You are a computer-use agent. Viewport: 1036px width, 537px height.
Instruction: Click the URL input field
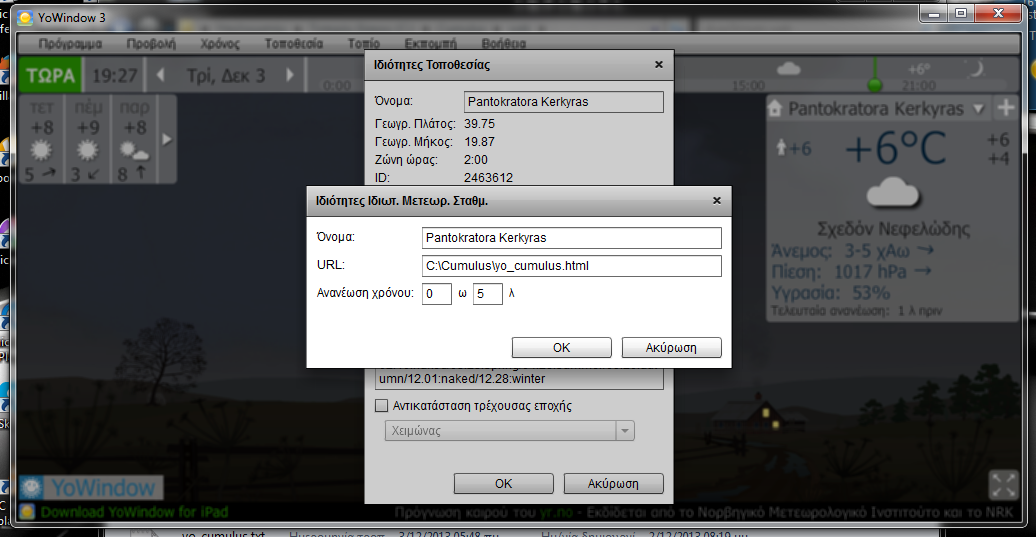(x=571, y=266)
